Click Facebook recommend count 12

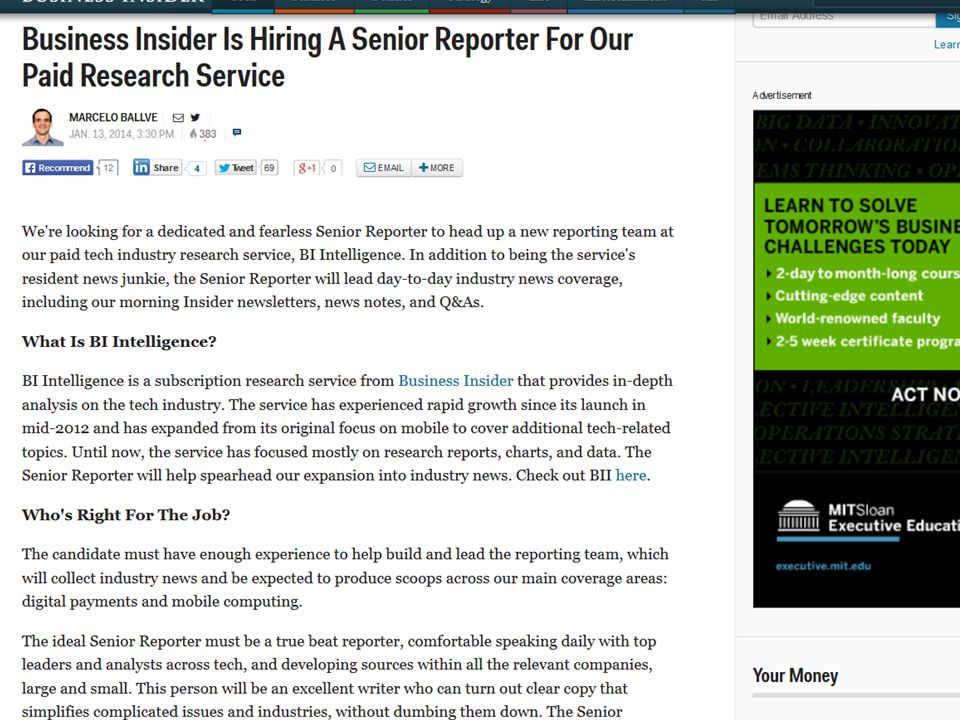click(108, 168)
